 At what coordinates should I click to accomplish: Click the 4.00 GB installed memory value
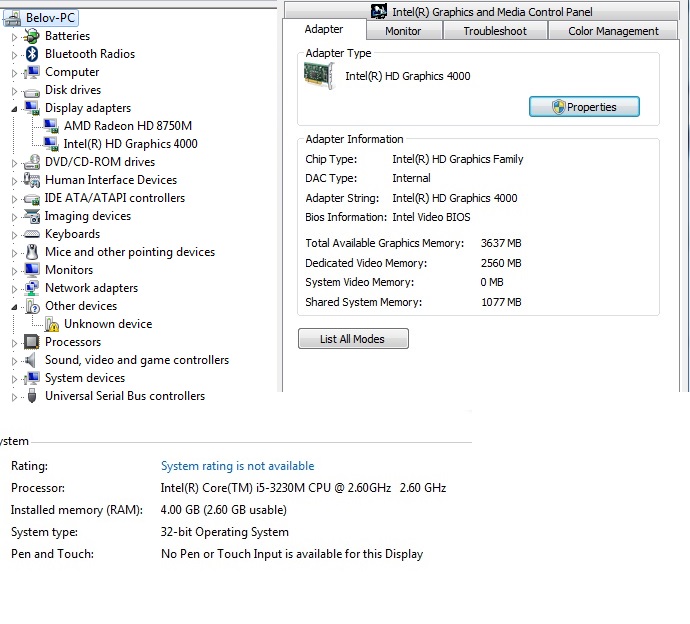tap(224, 510)
